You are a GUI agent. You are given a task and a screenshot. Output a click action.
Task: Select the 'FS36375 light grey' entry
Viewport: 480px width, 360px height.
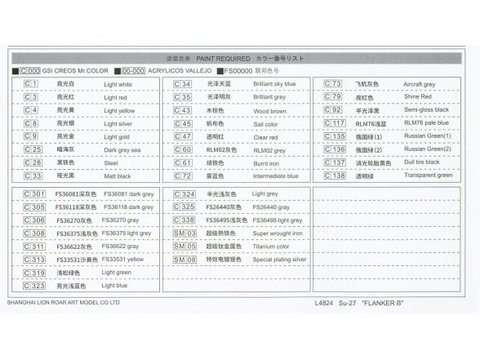point(126,233)
